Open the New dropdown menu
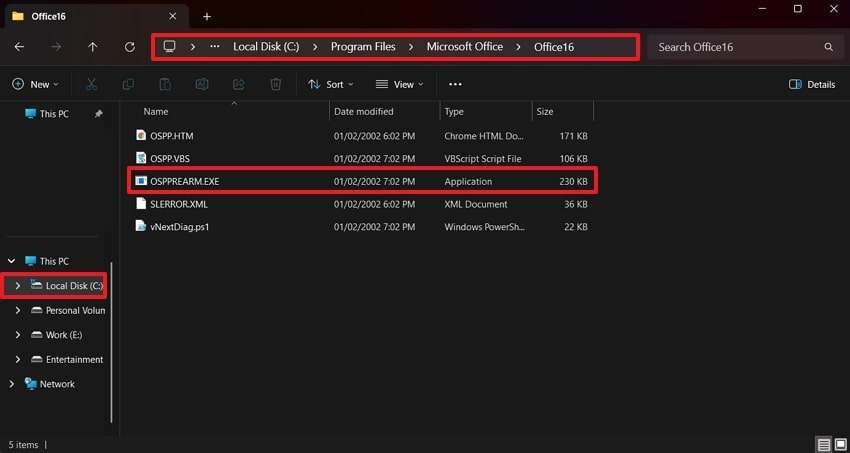The width and height of the screenshot is (850, 453). pyautogui.click(x=35, y=85)
